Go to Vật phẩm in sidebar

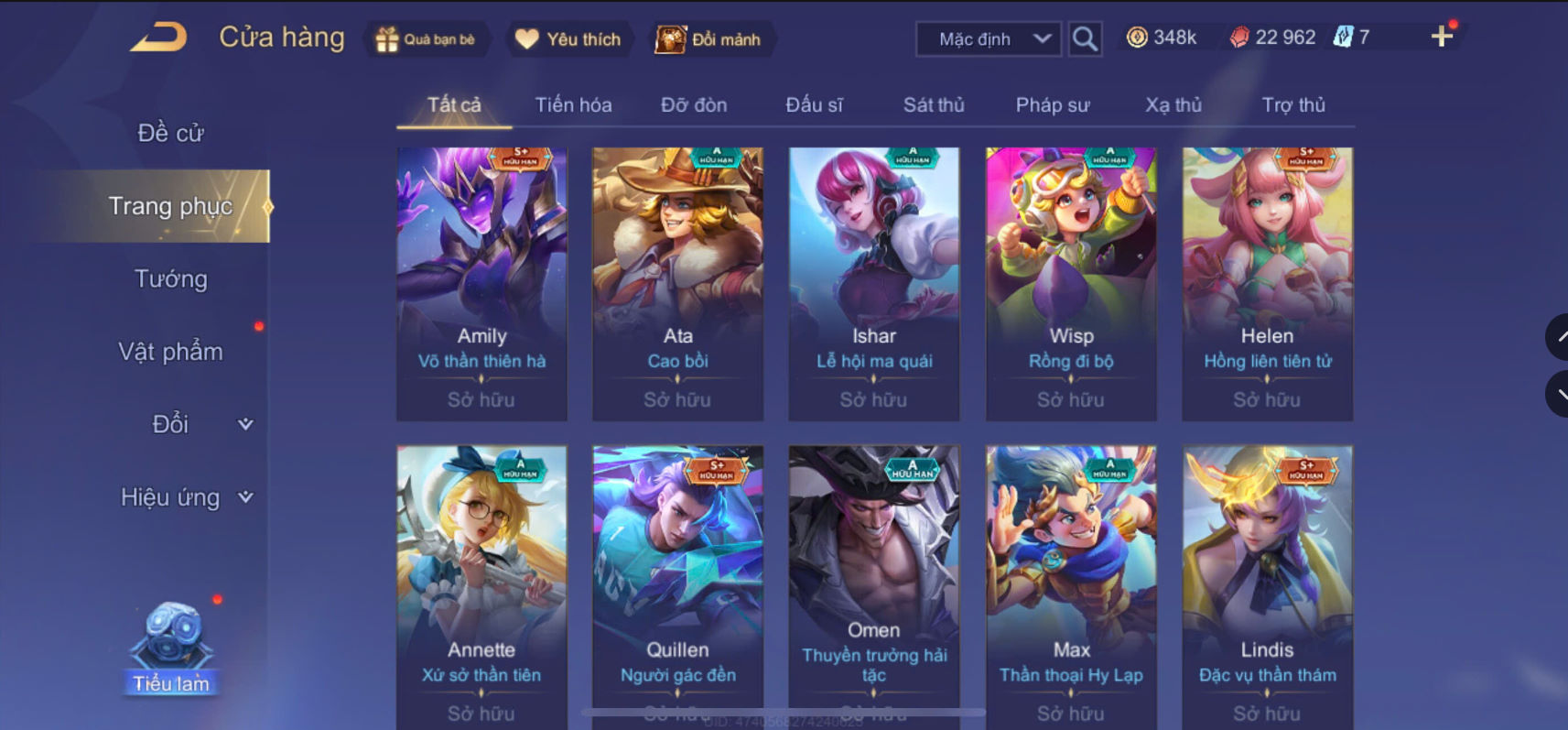pos(171,352)
